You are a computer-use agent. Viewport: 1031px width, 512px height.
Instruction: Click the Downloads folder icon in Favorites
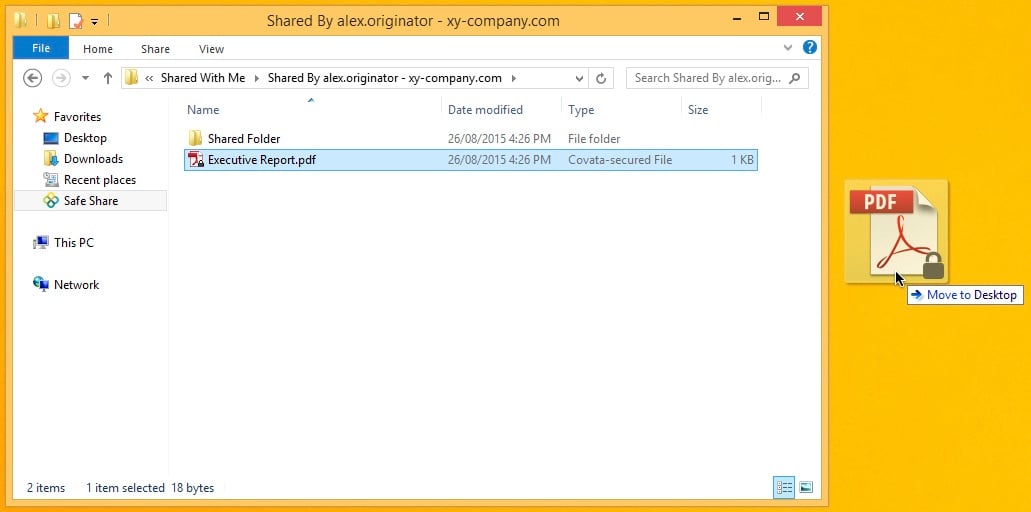(x=51, y=158)
